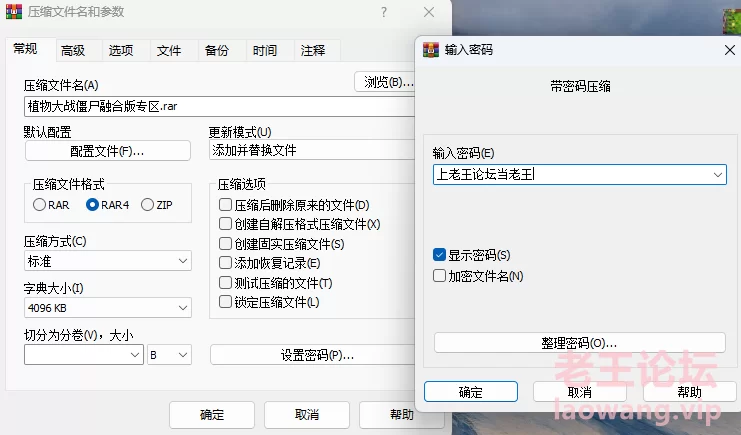This screenshot has height=435, width=741.
Task: Click 取消 in the password dialog
Action: [580, 392]
